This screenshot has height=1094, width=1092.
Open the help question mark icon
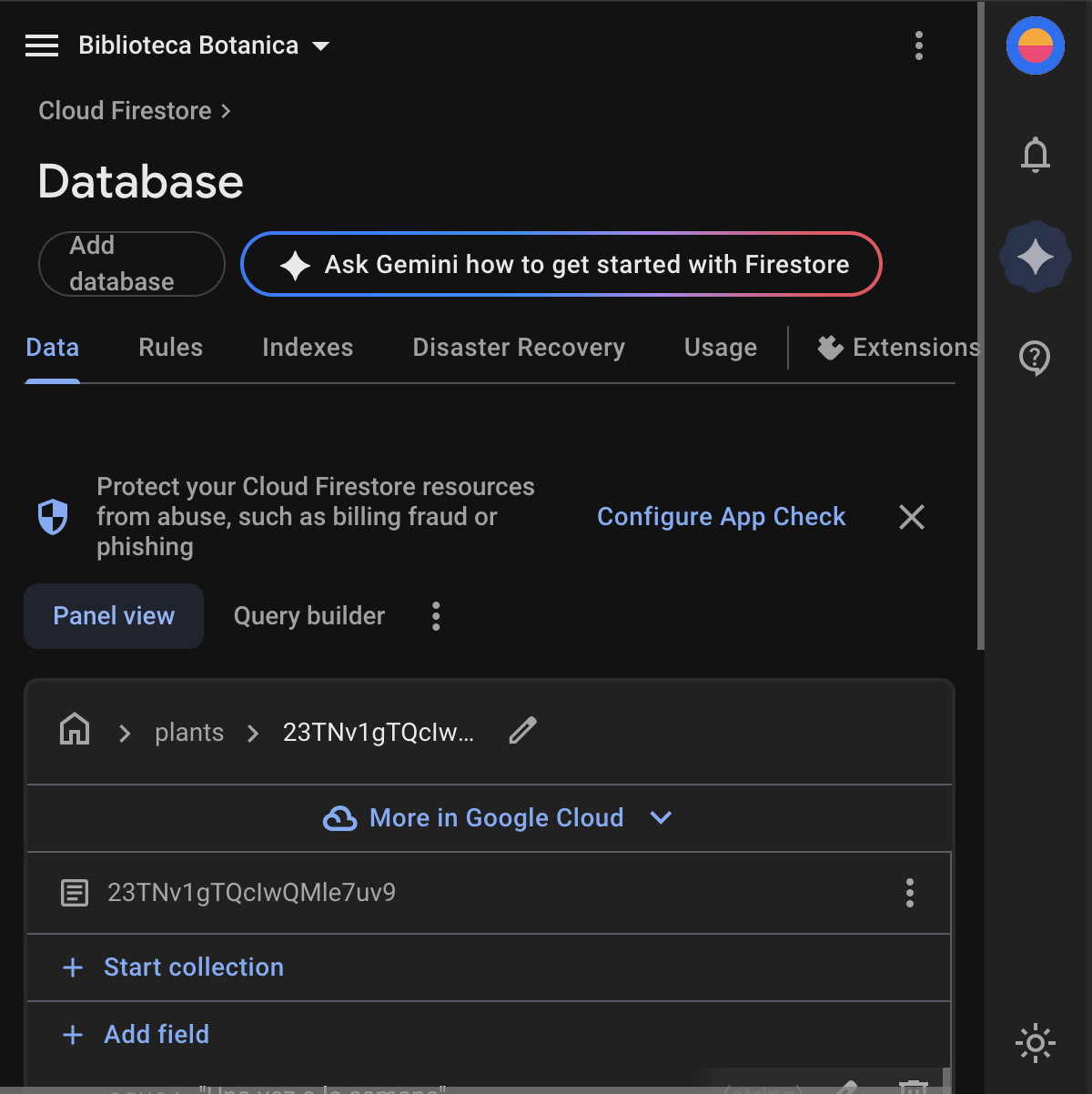point(1035,359)
